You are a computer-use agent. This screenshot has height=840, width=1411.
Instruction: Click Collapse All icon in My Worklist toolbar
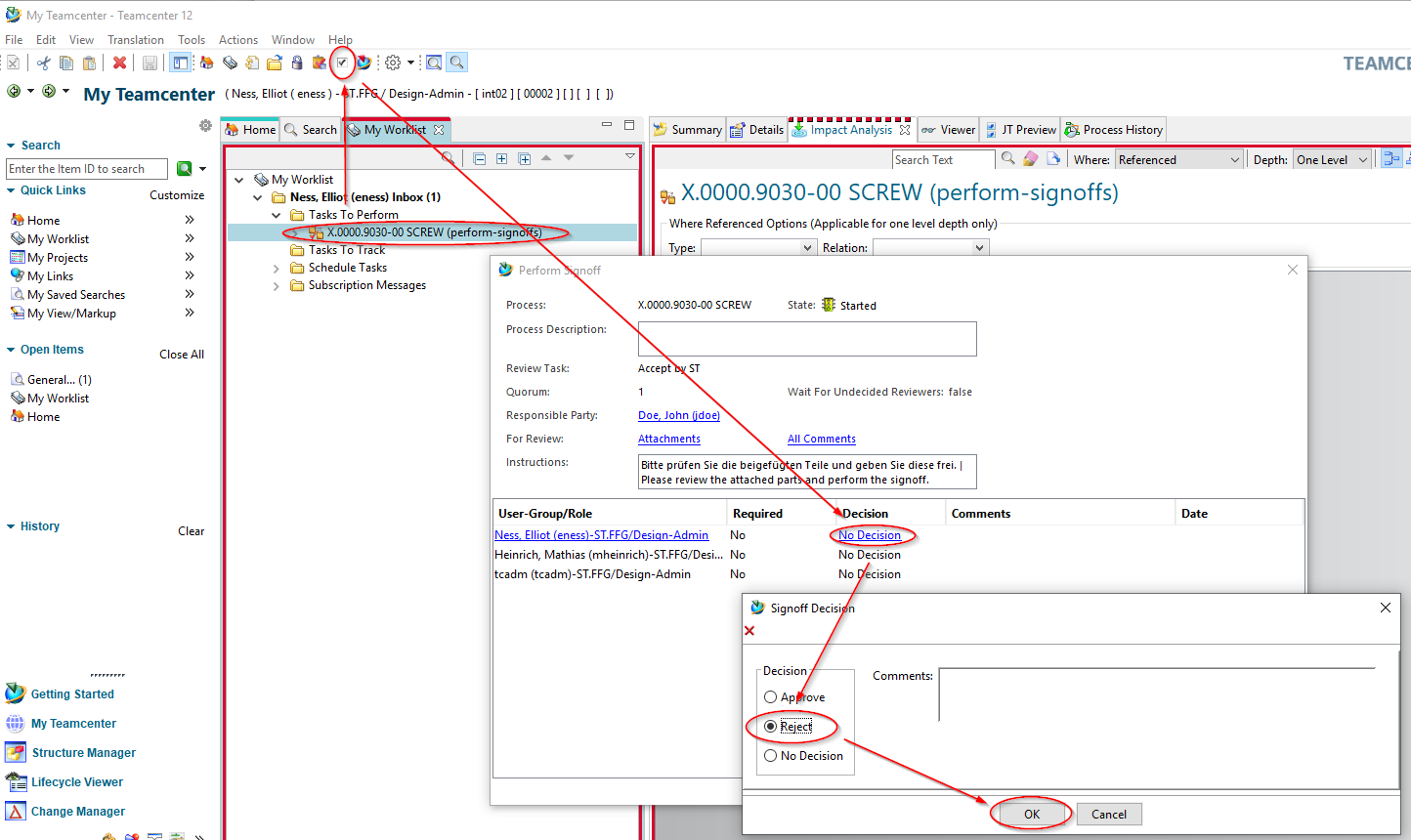point(479,158)
